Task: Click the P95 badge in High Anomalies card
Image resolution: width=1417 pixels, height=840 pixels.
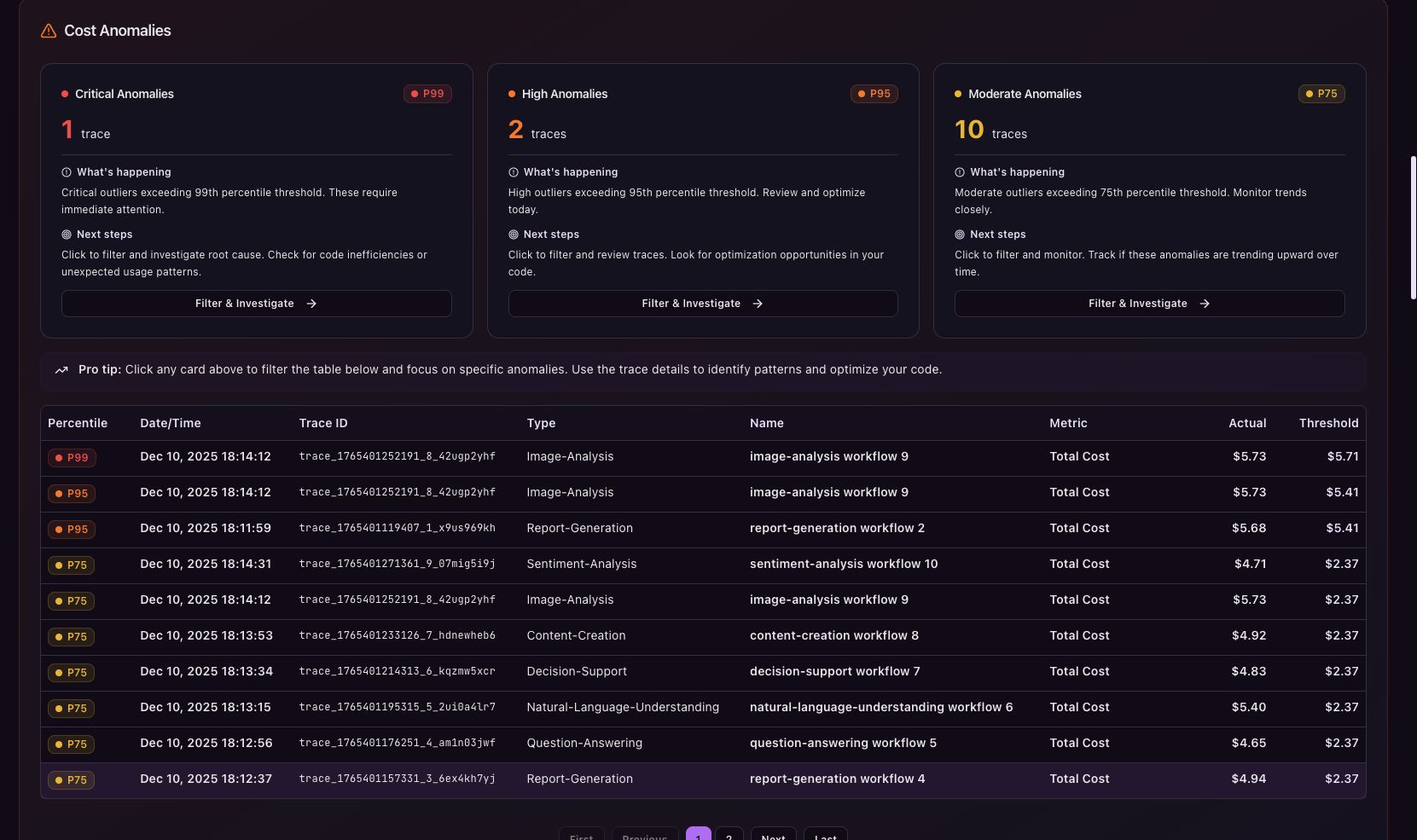Action: 874,94
